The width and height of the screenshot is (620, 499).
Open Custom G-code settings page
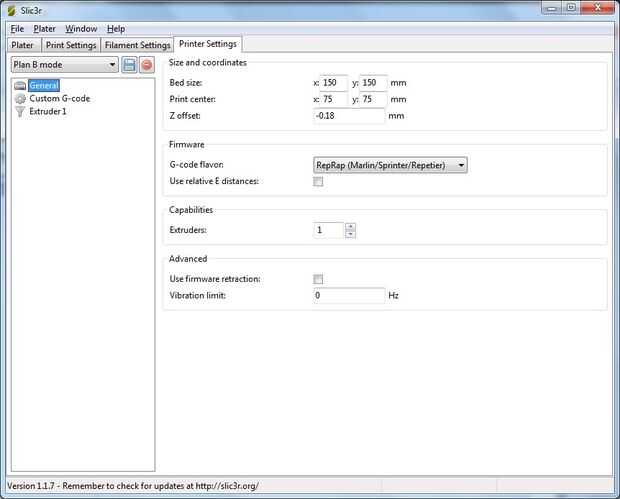(60, 98)
